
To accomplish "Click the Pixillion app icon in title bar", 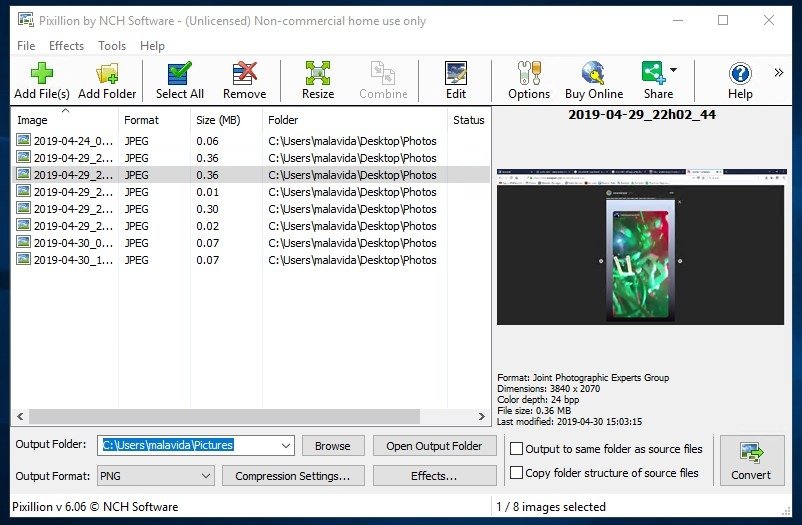I will coord(26,20).
